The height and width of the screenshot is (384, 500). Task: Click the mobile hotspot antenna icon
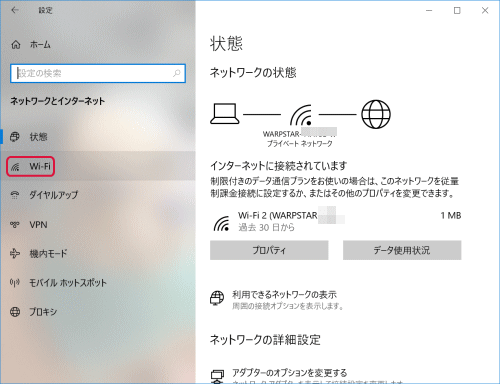coord(15,283)
